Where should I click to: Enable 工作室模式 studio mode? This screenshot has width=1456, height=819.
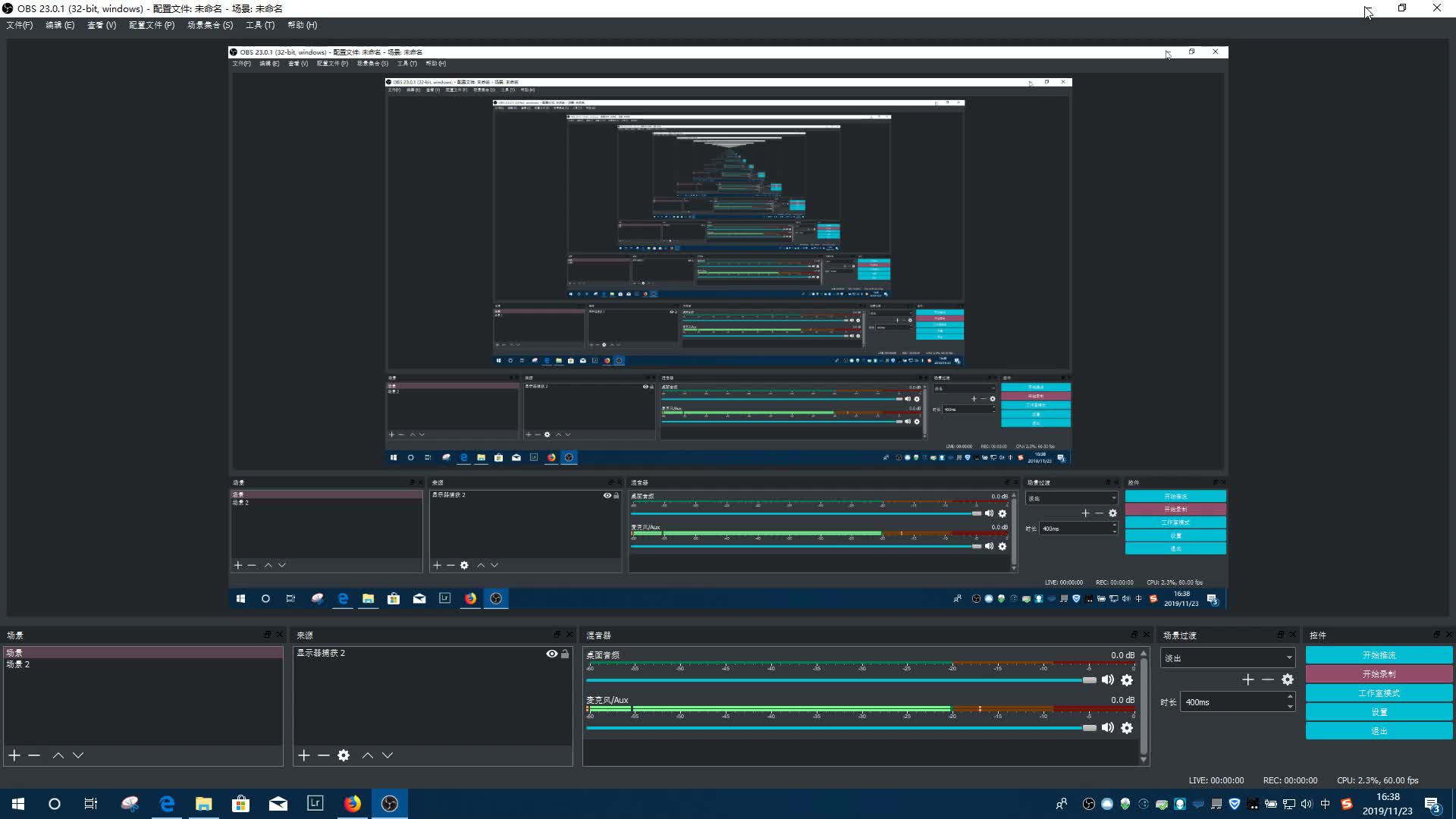[1379, 693]
